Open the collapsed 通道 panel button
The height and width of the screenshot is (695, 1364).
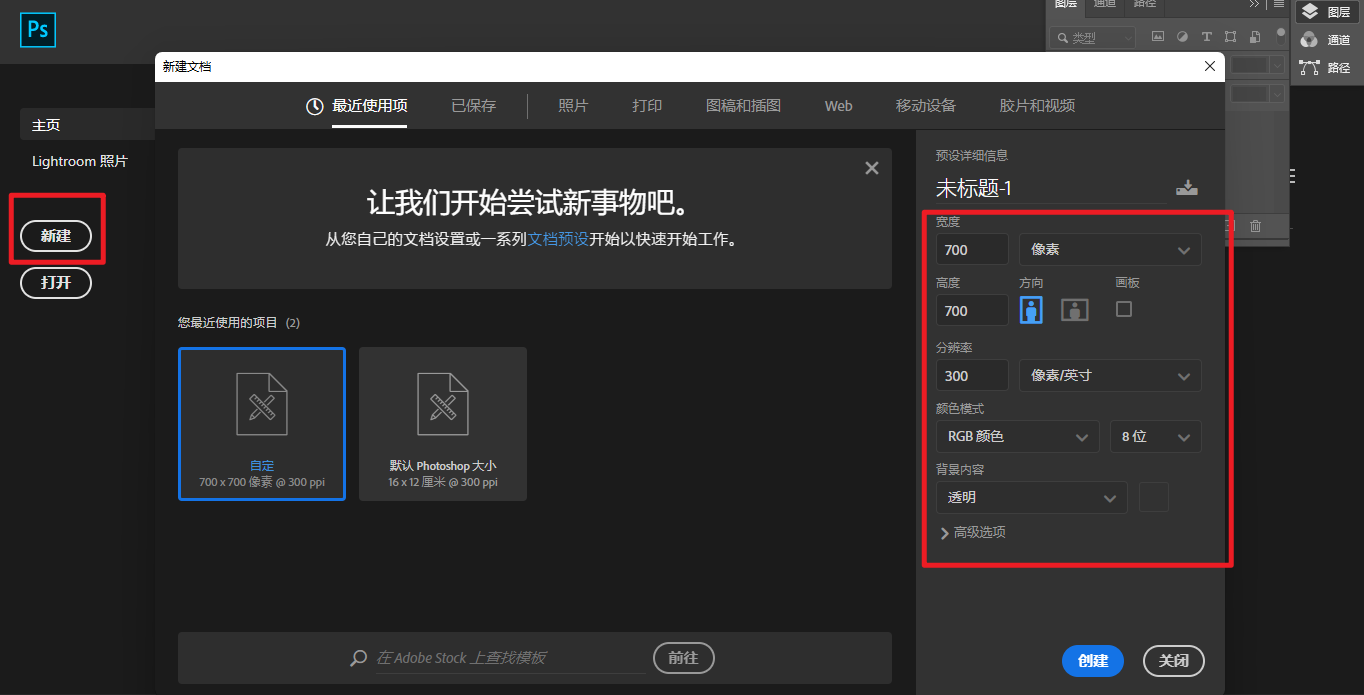(1327, 40)
